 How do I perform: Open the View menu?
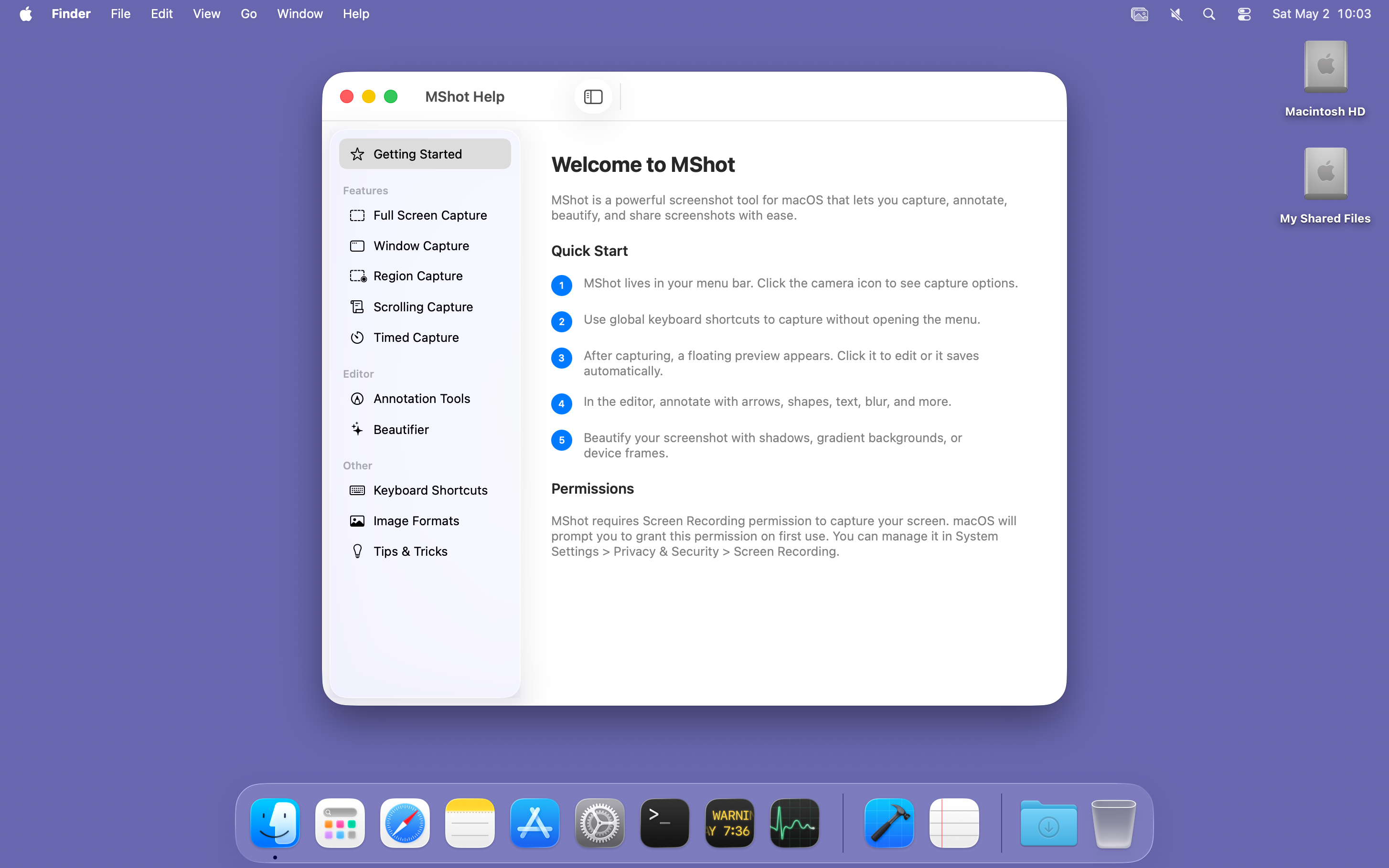[x=207, y=14]
